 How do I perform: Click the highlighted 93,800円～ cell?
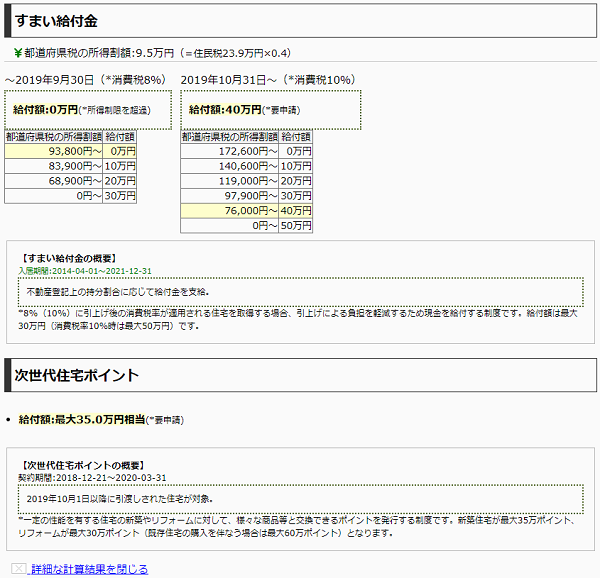coord(54,151)
